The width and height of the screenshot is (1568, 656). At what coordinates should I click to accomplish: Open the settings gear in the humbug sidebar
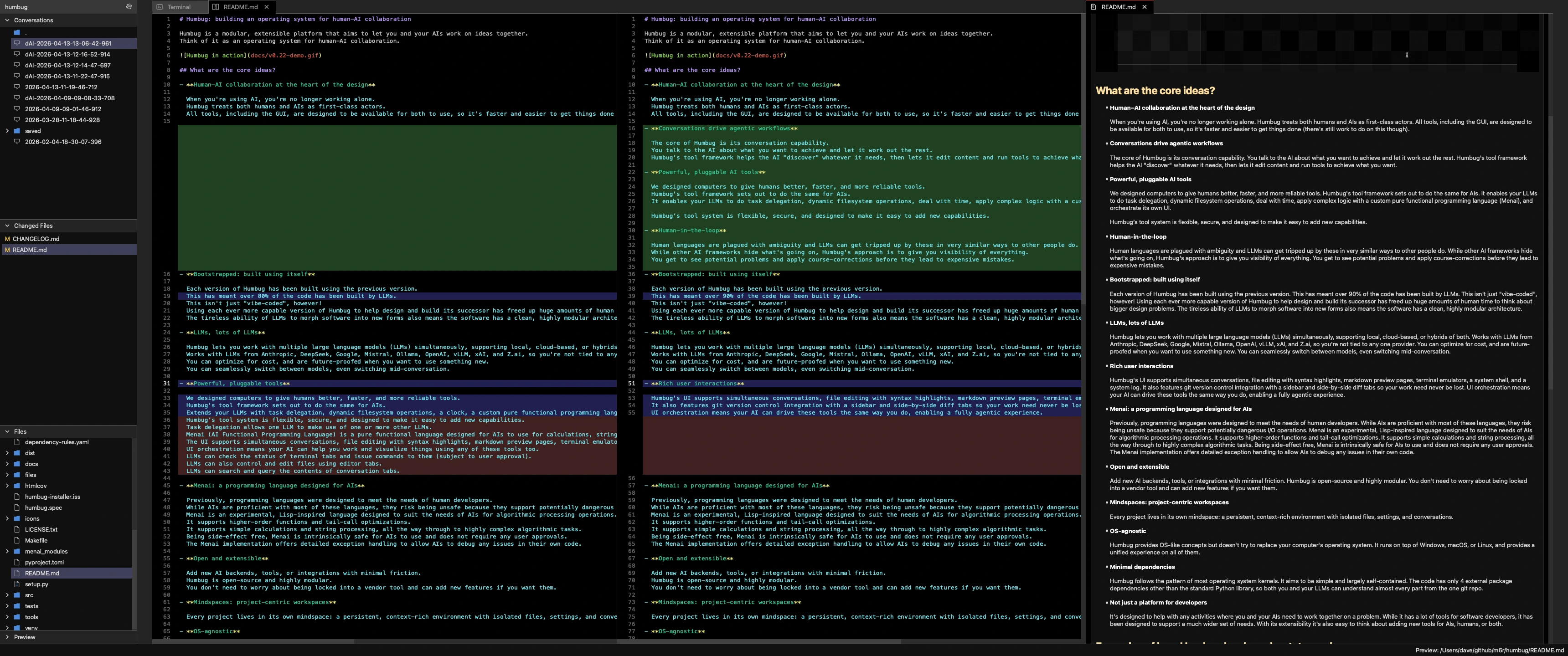[129, 7]
